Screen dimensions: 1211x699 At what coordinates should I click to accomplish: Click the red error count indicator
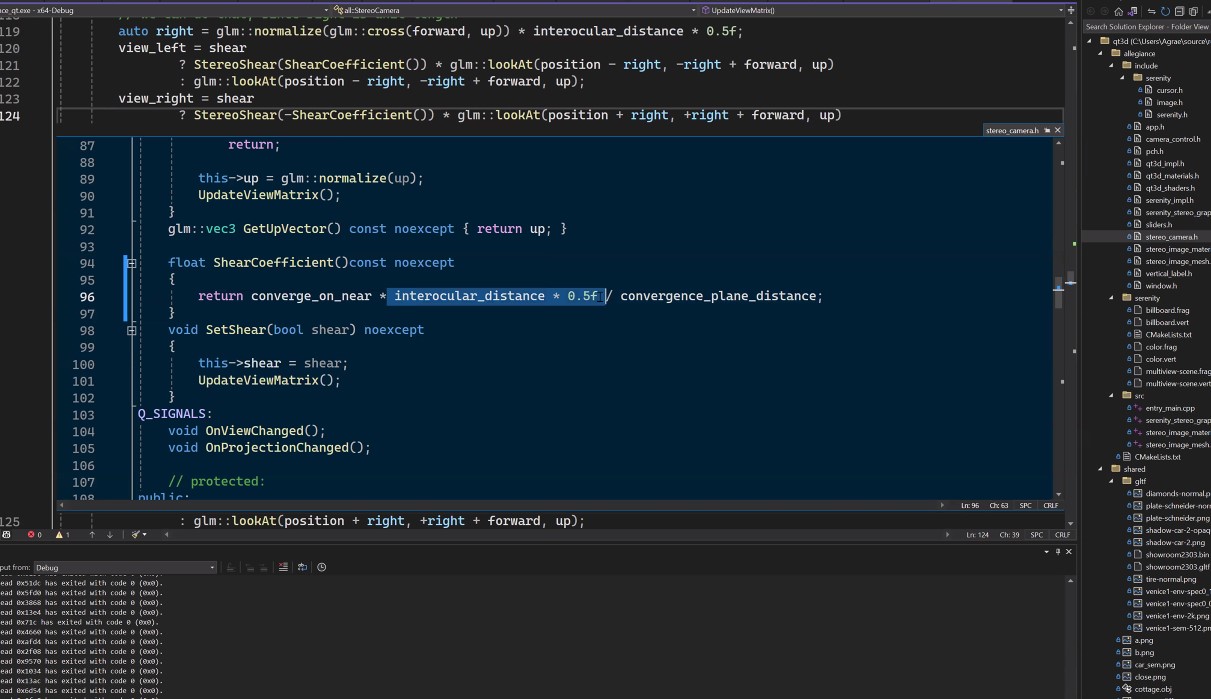click(32, 535)
